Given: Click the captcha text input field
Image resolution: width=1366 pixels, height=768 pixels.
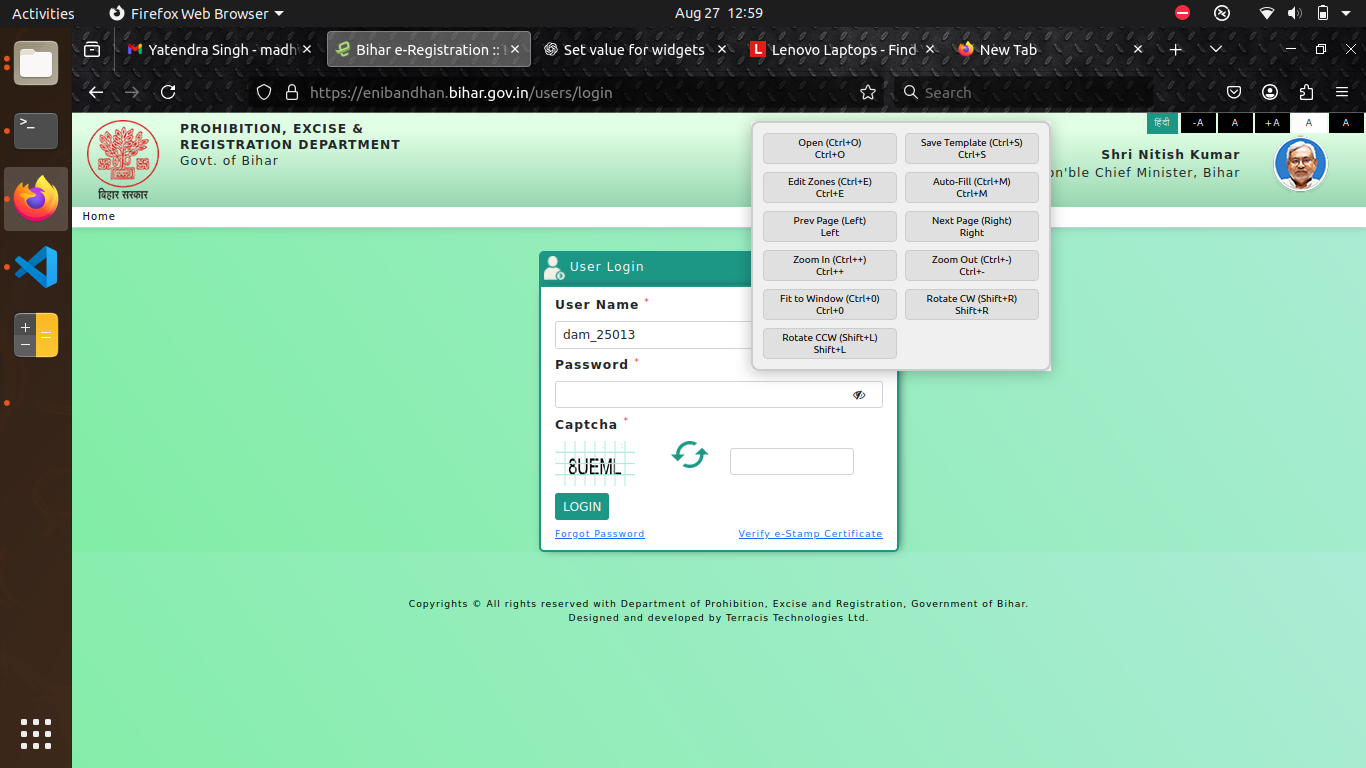Looking at the screenshot, I should click(x=791, y=461).
